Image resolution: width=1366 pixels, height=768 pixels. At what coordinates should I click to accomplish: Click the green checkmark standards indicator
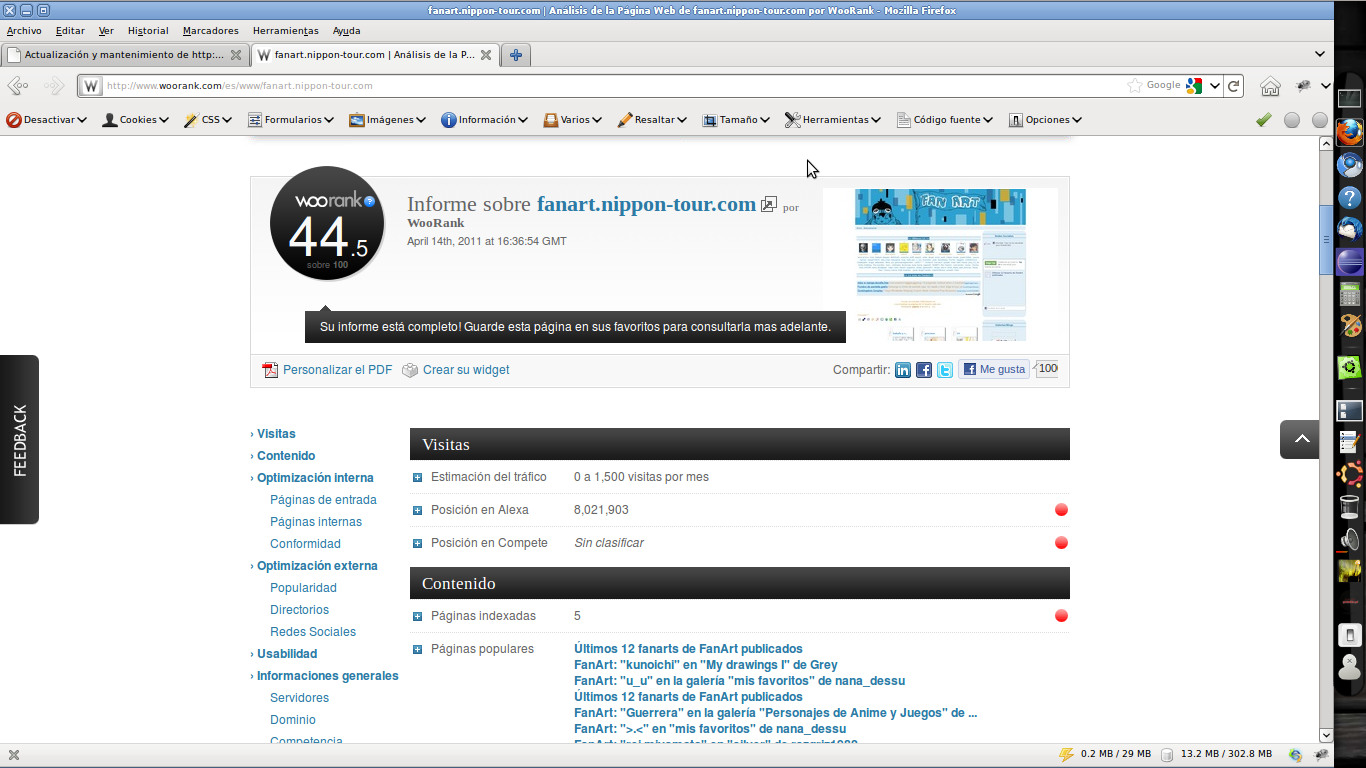click(x=1264, y=120)
